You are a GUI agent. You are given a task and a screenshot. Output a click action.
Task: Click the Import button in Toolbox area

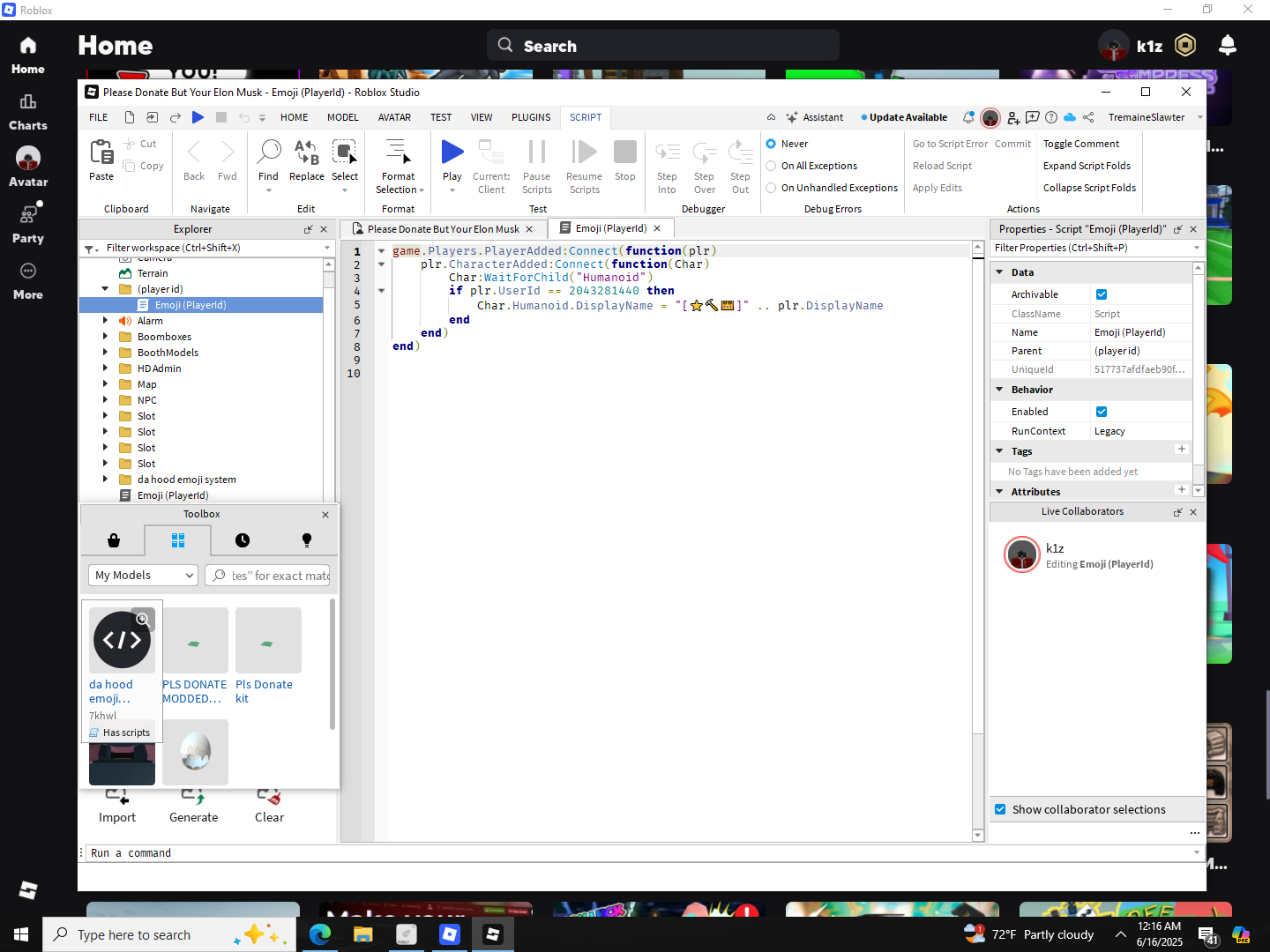tap(117, 806)
